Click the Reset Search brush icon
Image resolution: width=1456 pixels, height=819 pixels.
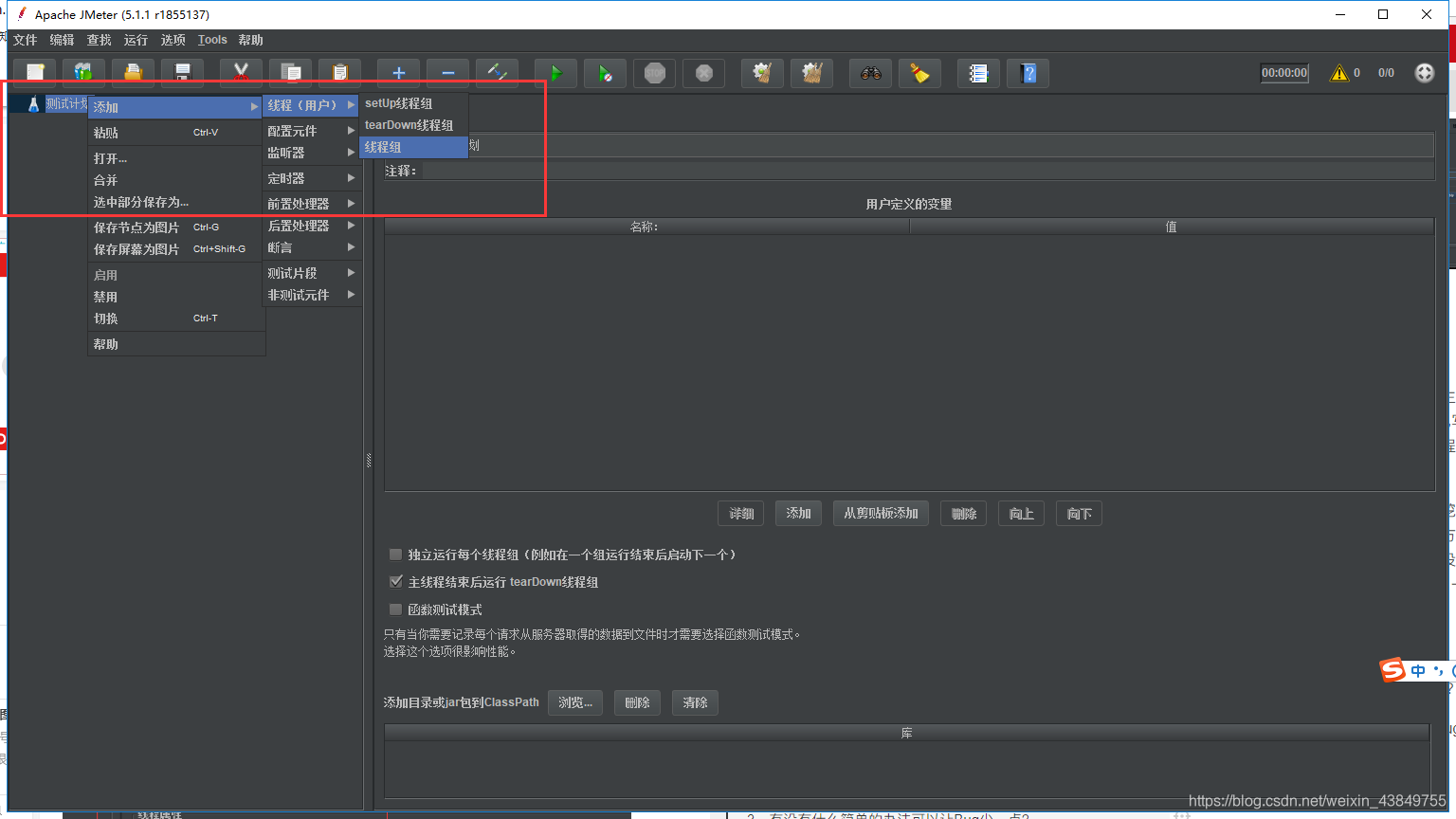[920, 73]
